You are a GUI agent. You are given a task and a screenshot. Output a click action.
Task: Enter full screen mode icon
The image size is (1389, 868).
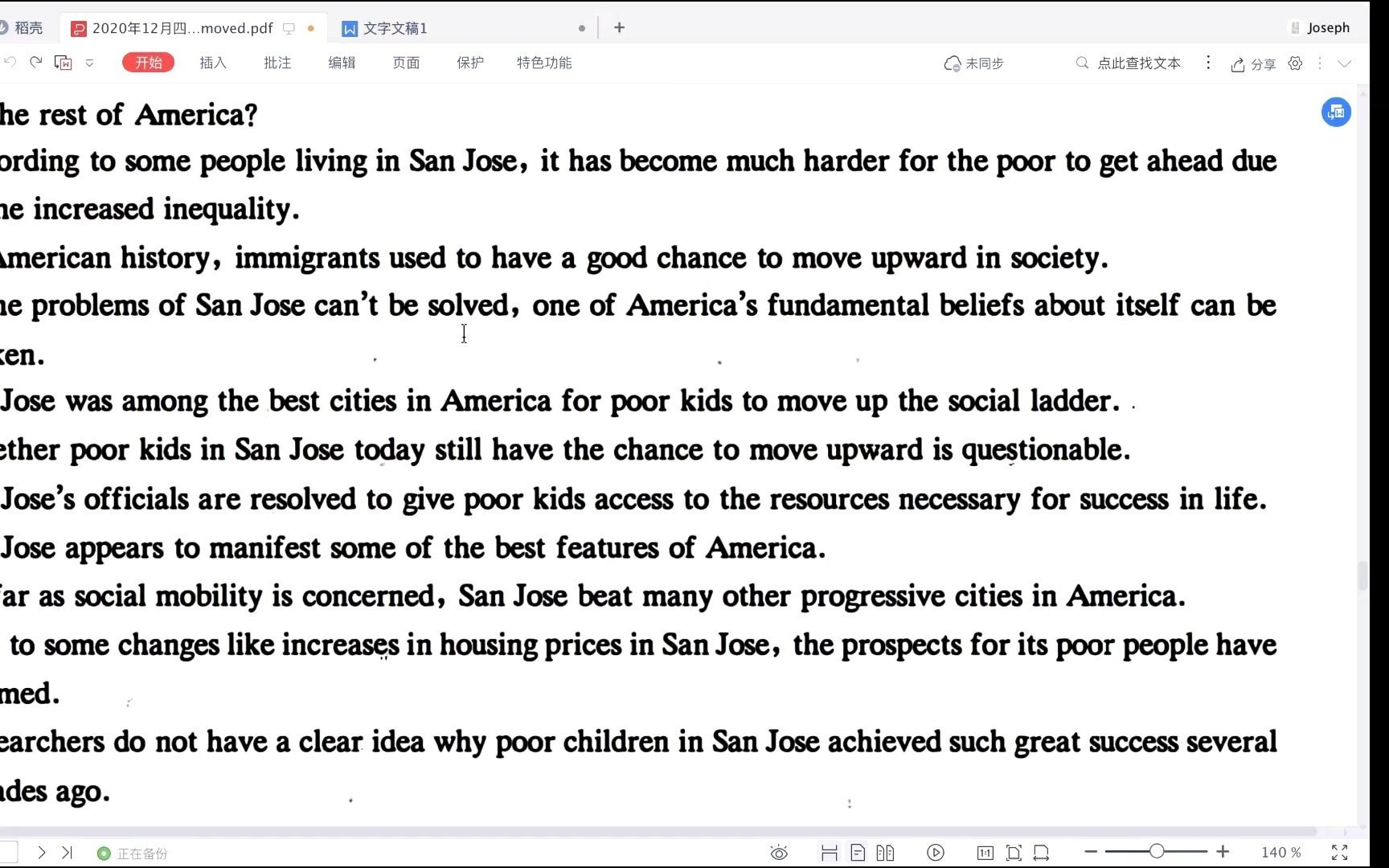coord(1340,853)
